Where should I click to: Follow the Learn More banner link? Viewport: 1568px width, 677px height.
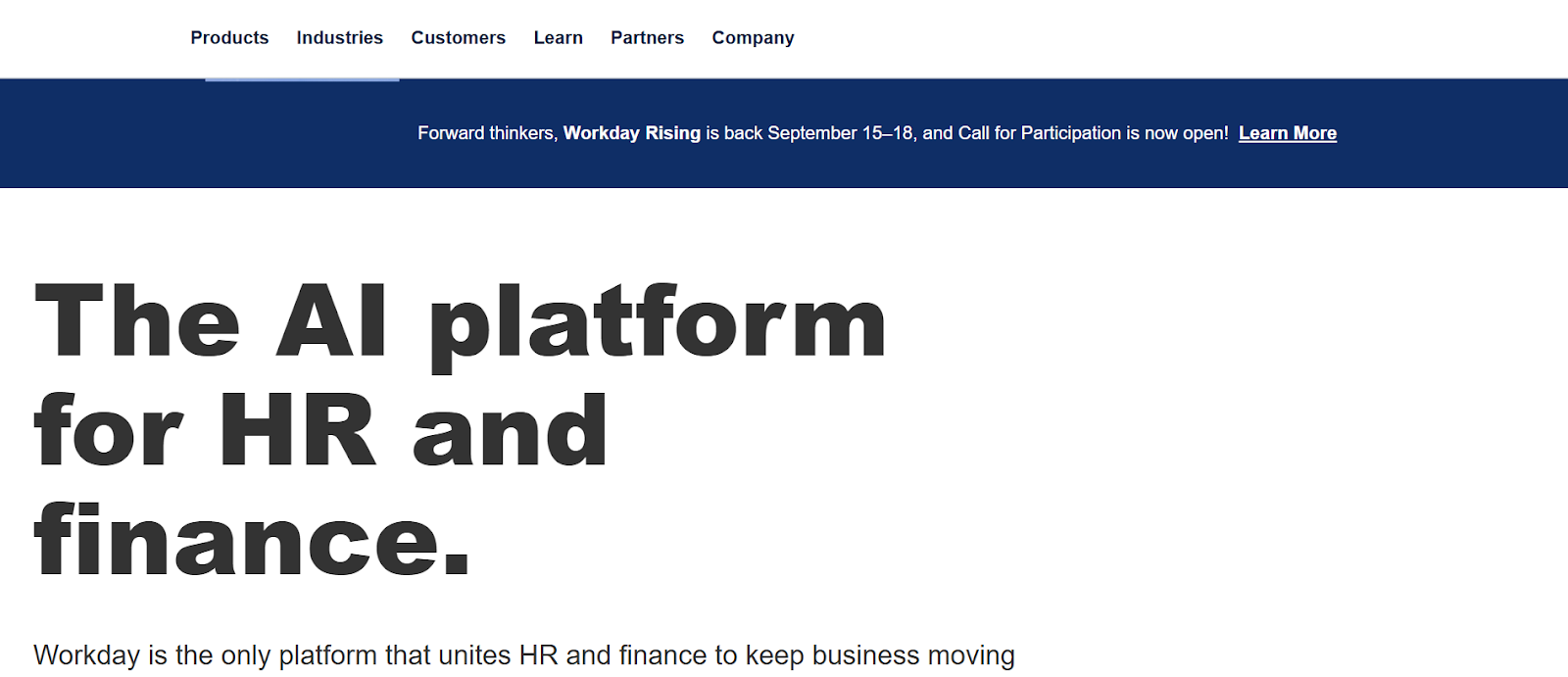[x=1287, y=133]
